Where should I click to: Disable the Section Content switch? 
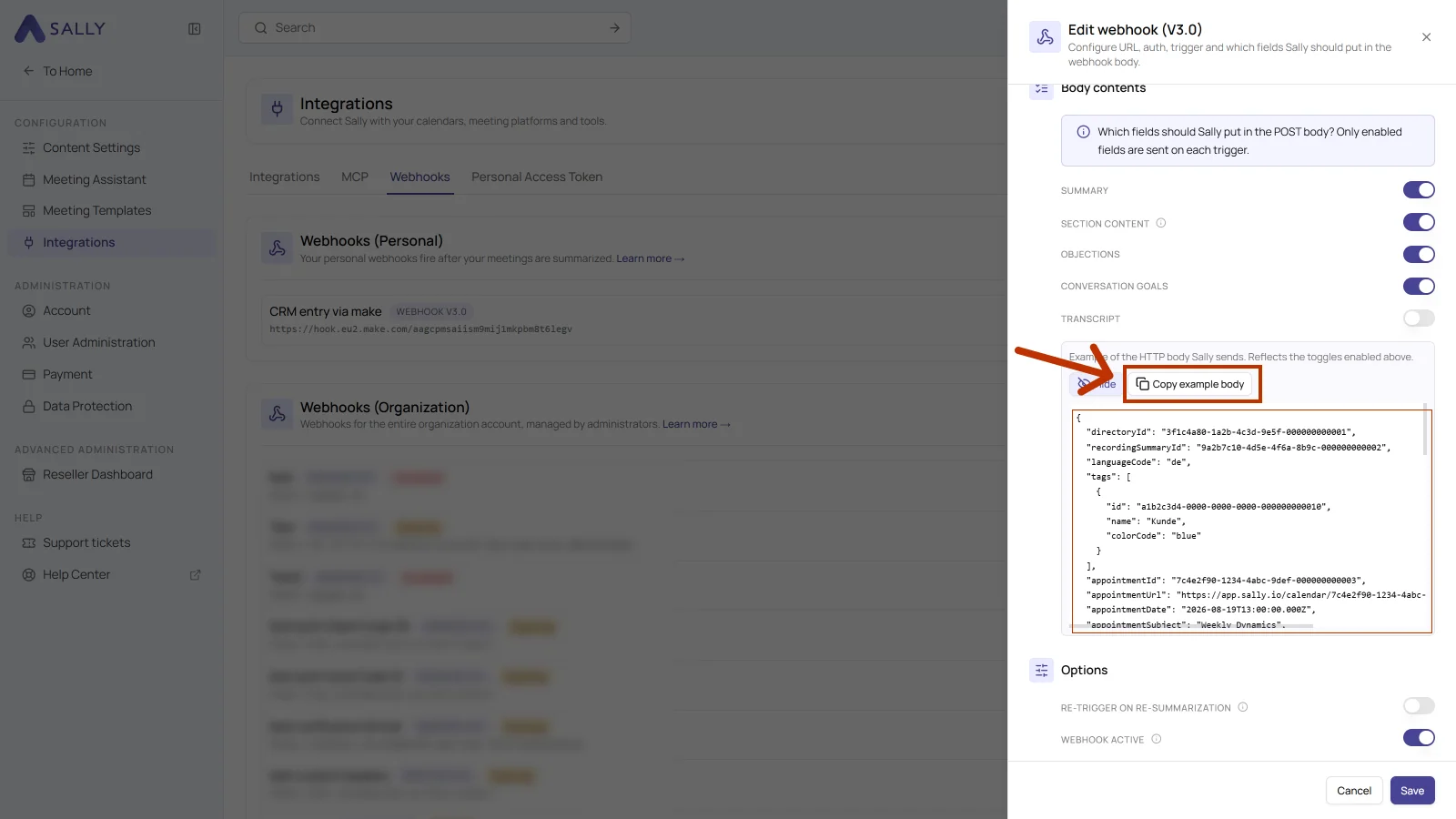1419,222
